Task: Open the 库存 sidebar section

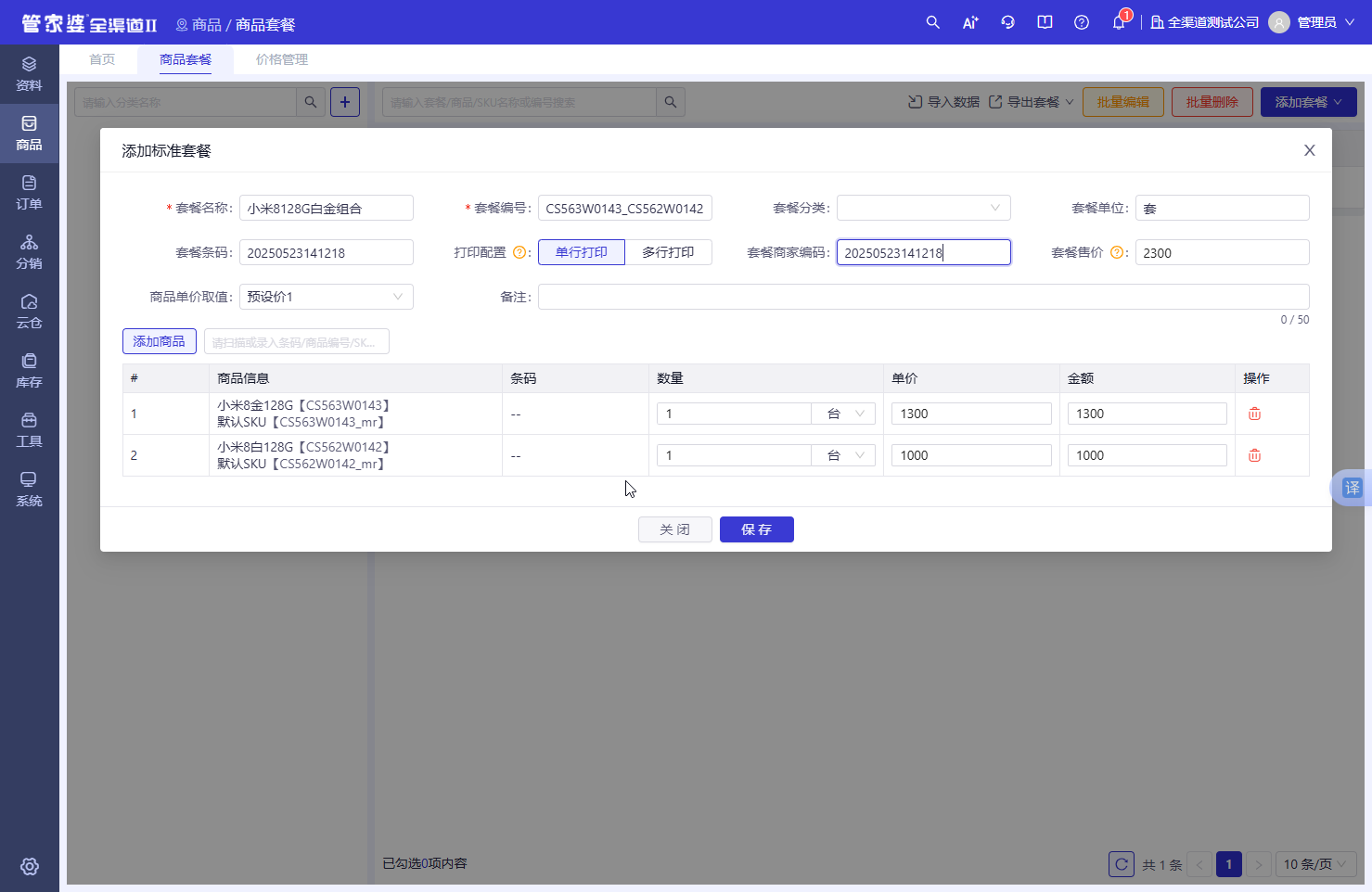Action: coord(30,371)
